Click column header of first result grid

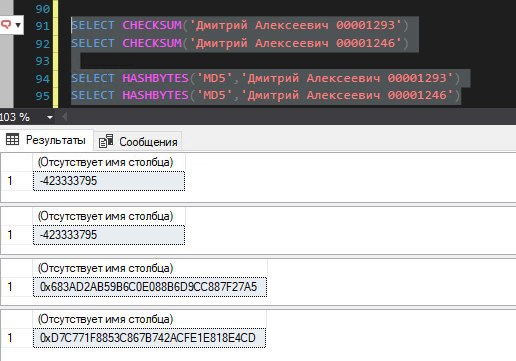[x=109, y=162]
